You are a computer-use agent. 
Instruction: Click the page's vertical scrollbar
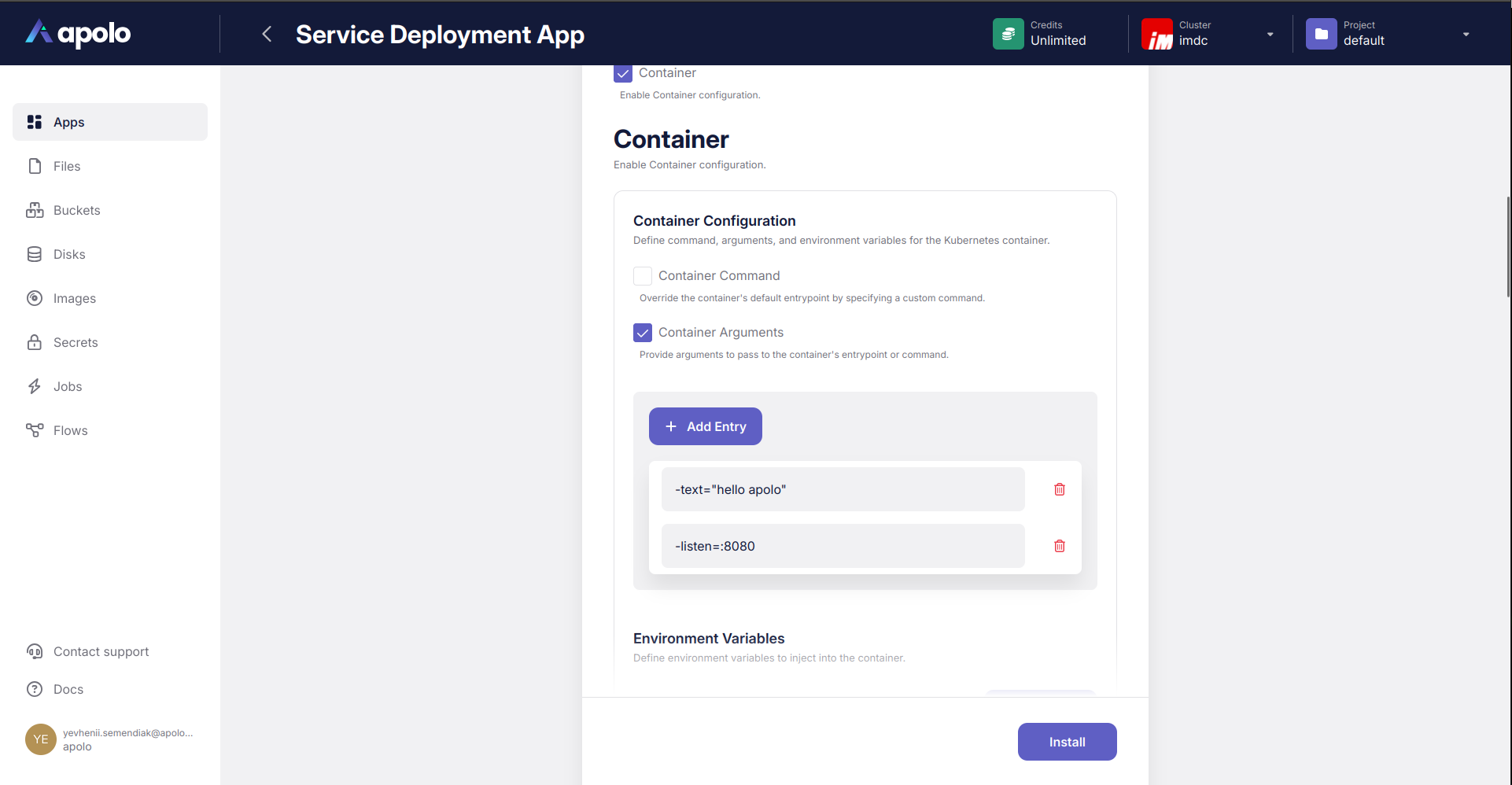(x=1507, y=247)
